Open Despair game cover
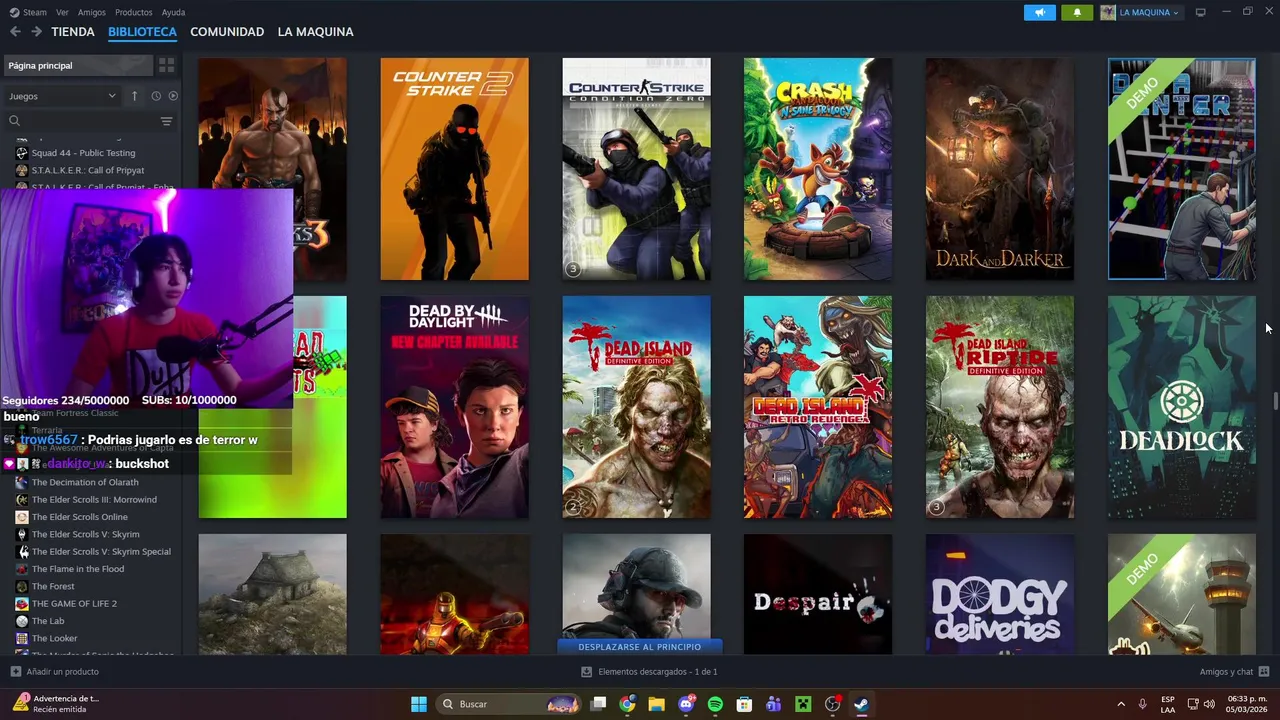The height and width of the screenshot is (720, 1280). point(818,594)
